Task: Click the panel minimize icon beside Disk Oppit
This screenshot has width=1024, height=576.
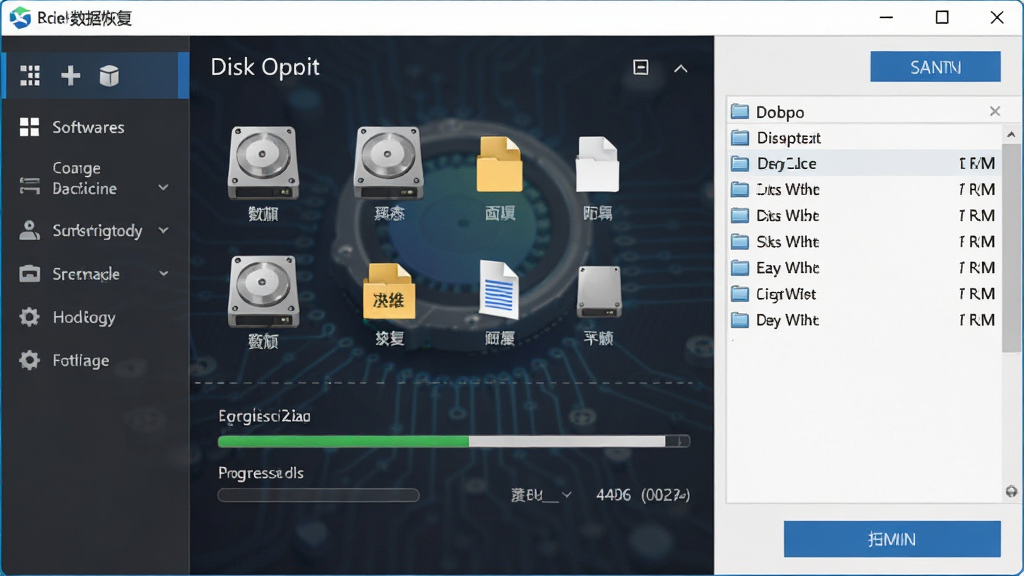Action: (x=641, y=67)
